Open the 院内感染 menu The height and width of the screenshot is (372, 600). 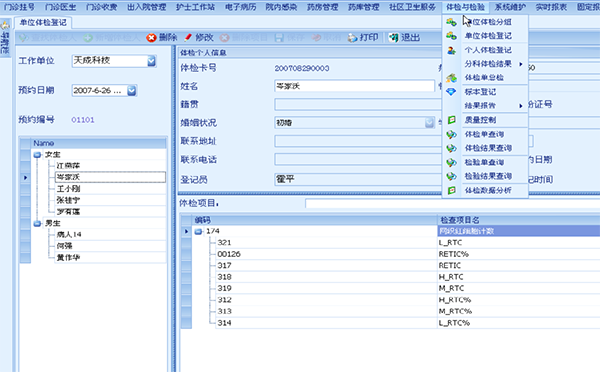click(281, 7)
